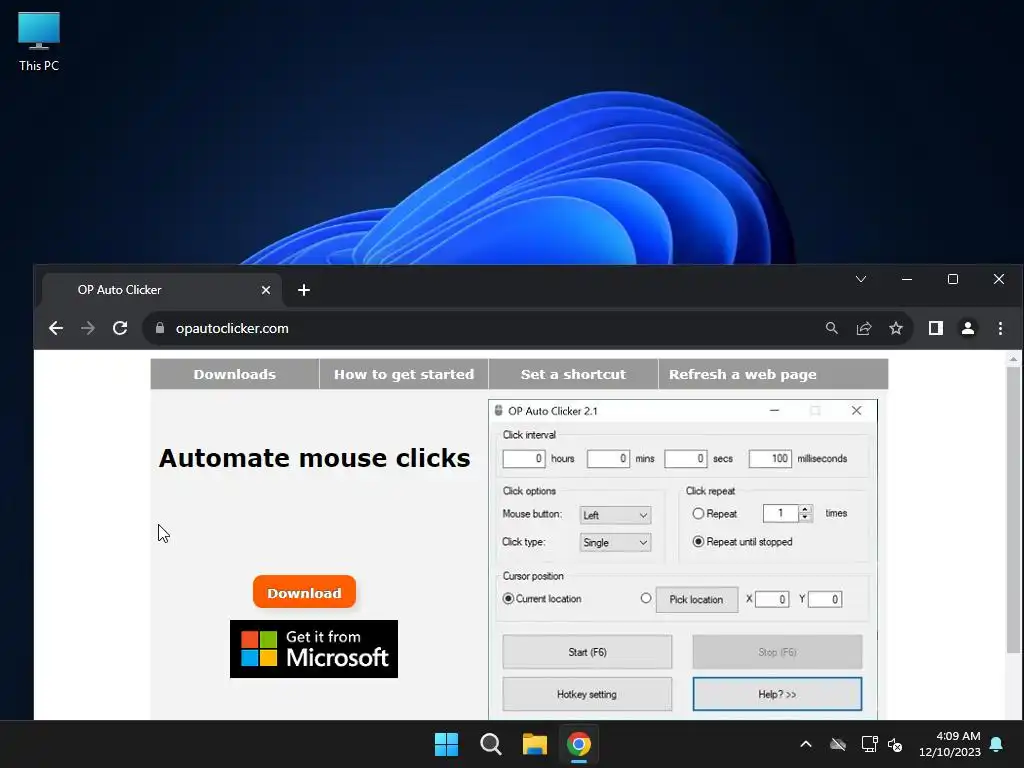Click the address bar URL
This screenshot has width=1024, height=768.
(232, 328)
